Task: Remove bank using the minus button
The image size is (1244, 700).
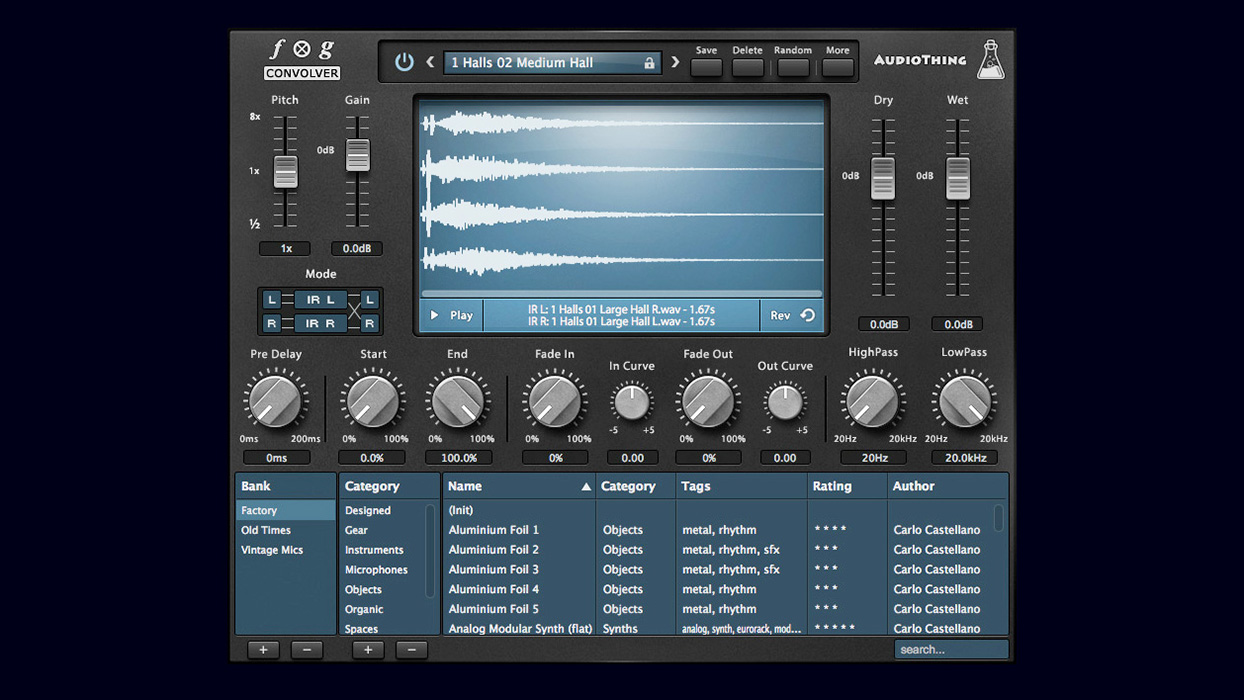Action: [x=307, y=650]
